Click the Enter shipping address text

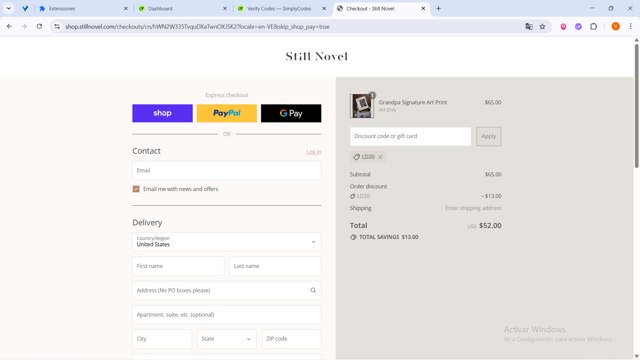point(473,208)
